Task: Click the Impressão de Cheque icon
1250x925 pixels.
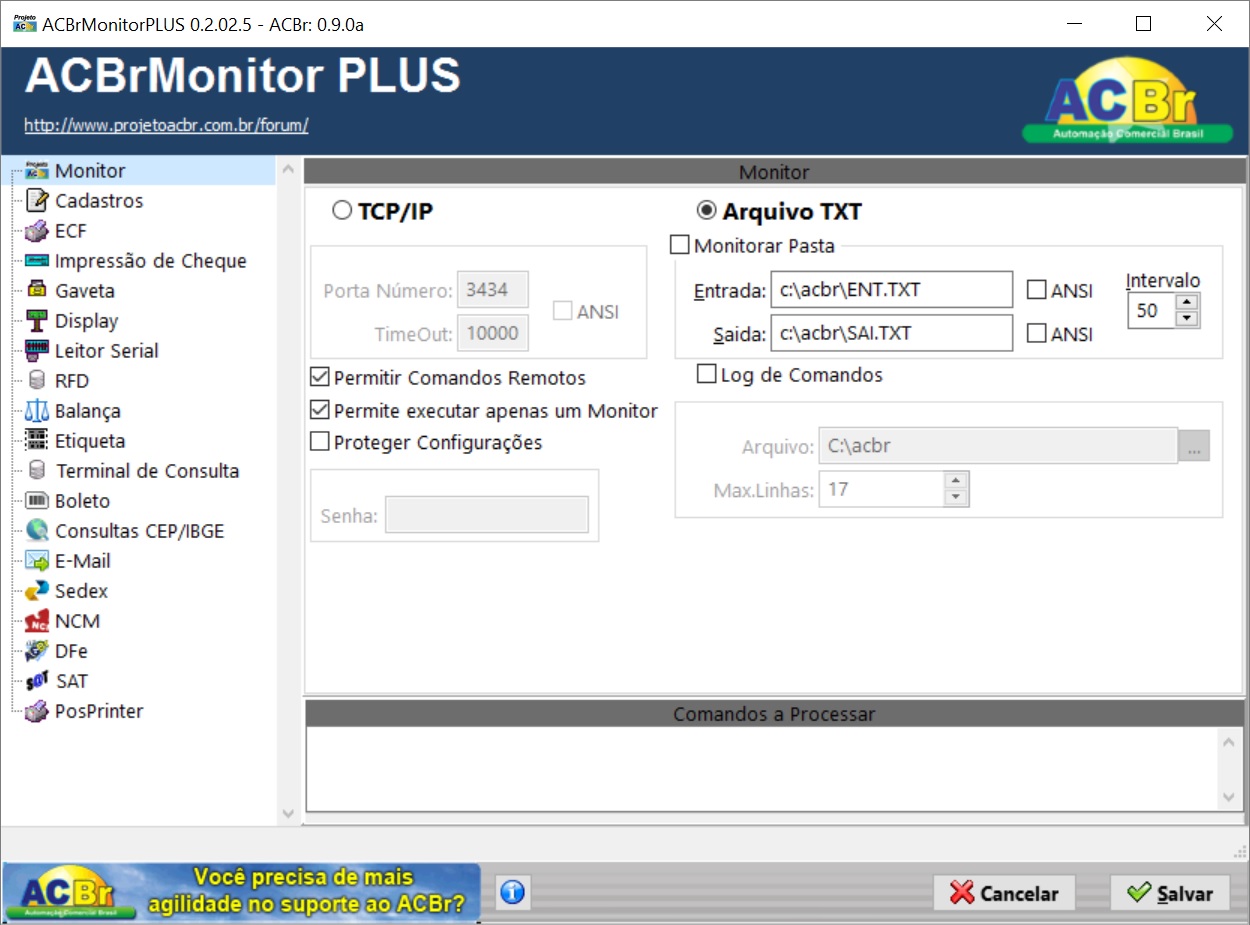Action: coord(37,261)
